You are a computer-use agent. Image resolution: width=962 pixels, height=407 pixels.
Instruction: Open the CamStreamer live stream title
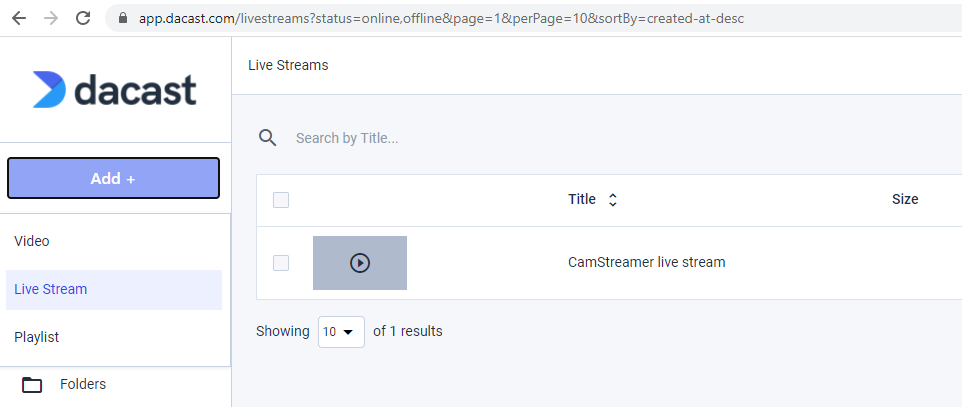tap(646, 263)
